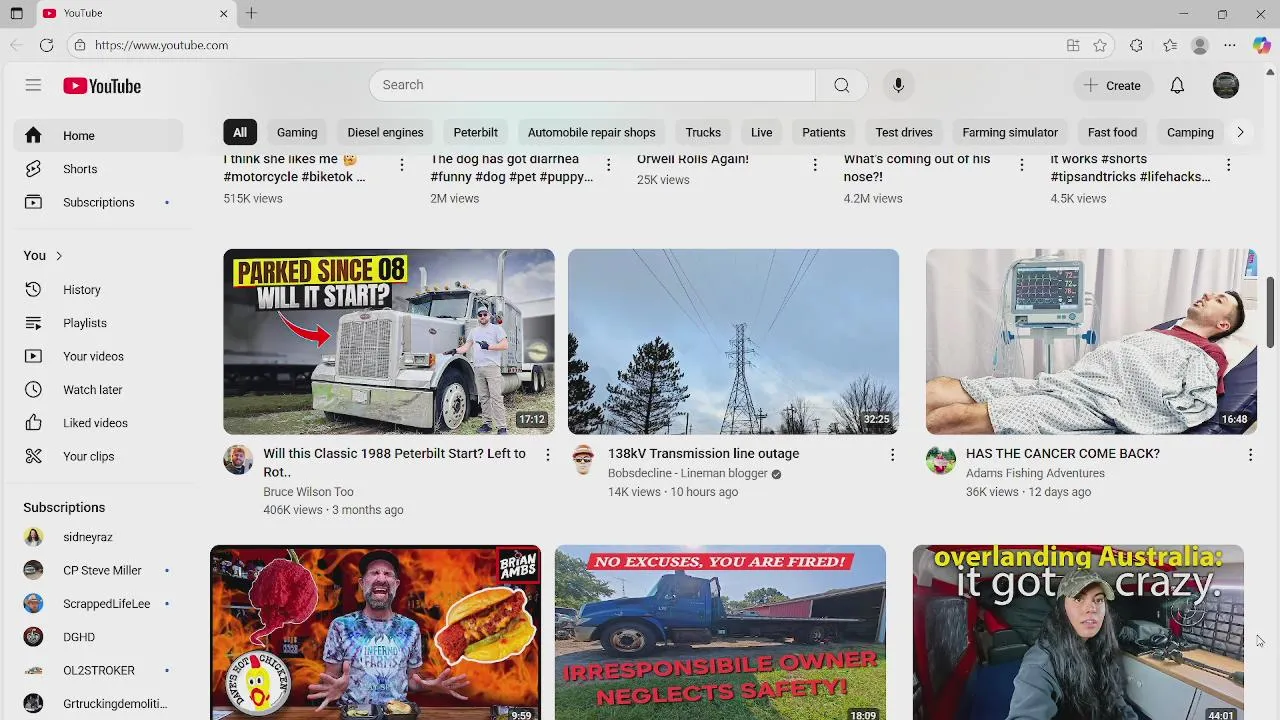The width and height of the screenshot is (1280, 720).
Task: Open Liked videos in sidebar
Action: click(x=98, y=423)
